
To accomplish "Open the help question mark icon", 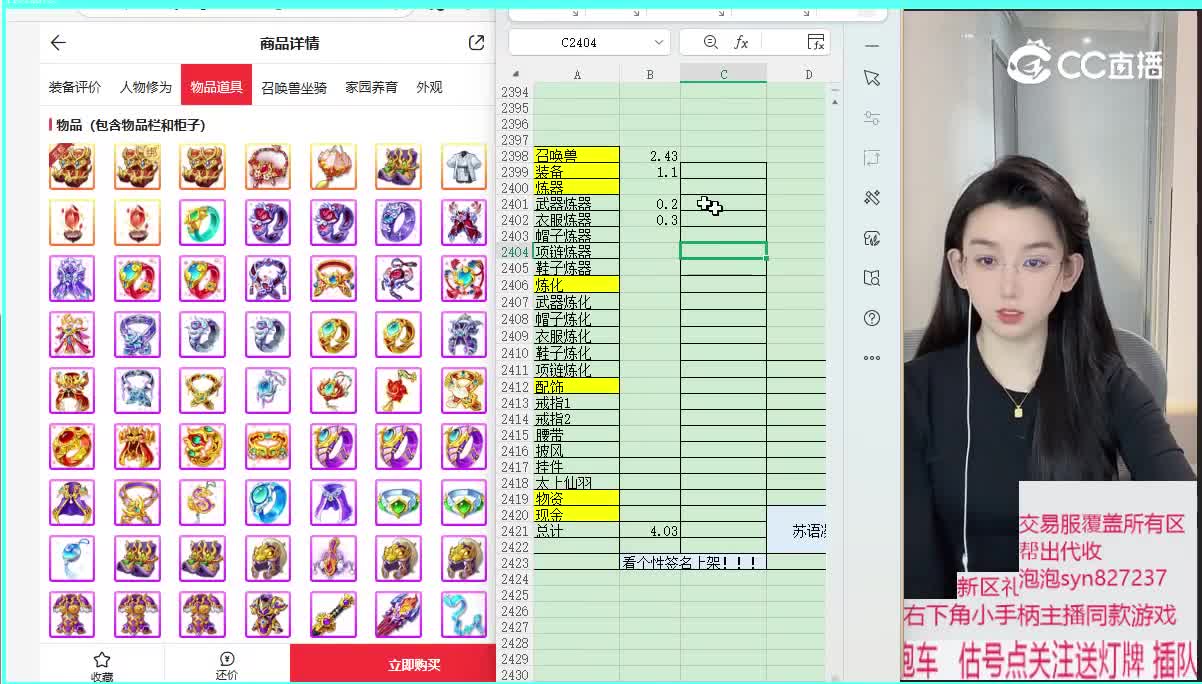I will [x=872, y=318].
